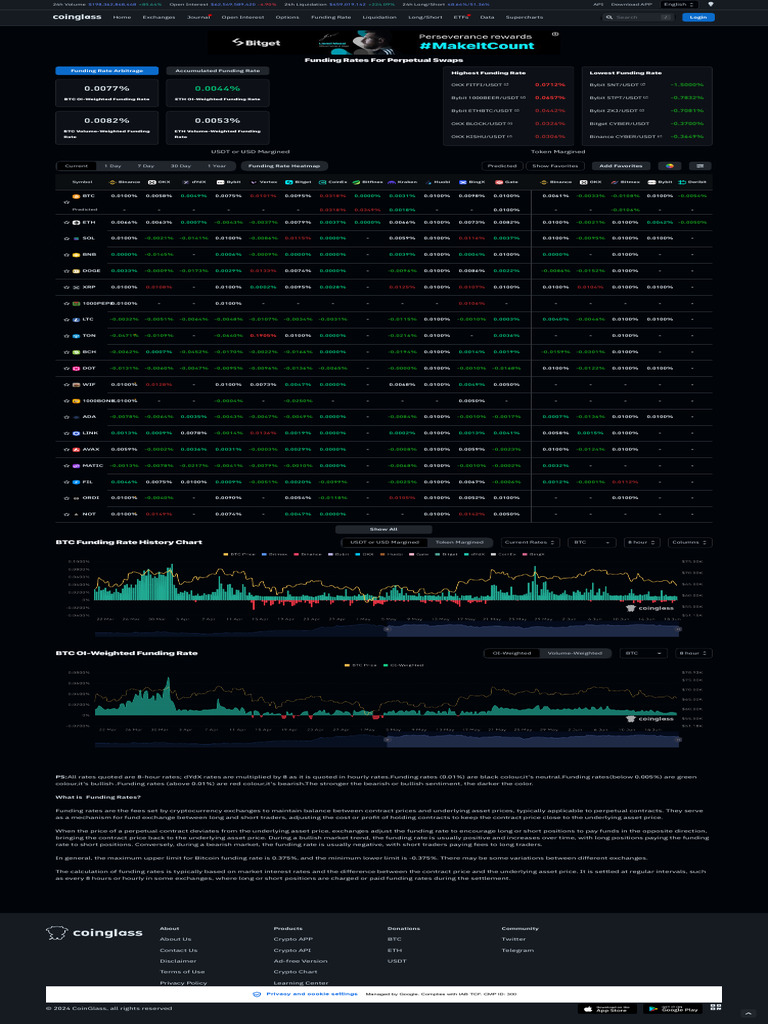This screenshot has width=768, height=1024.
Task: Click the ad info icon on banner
Action: coord(555,34)
